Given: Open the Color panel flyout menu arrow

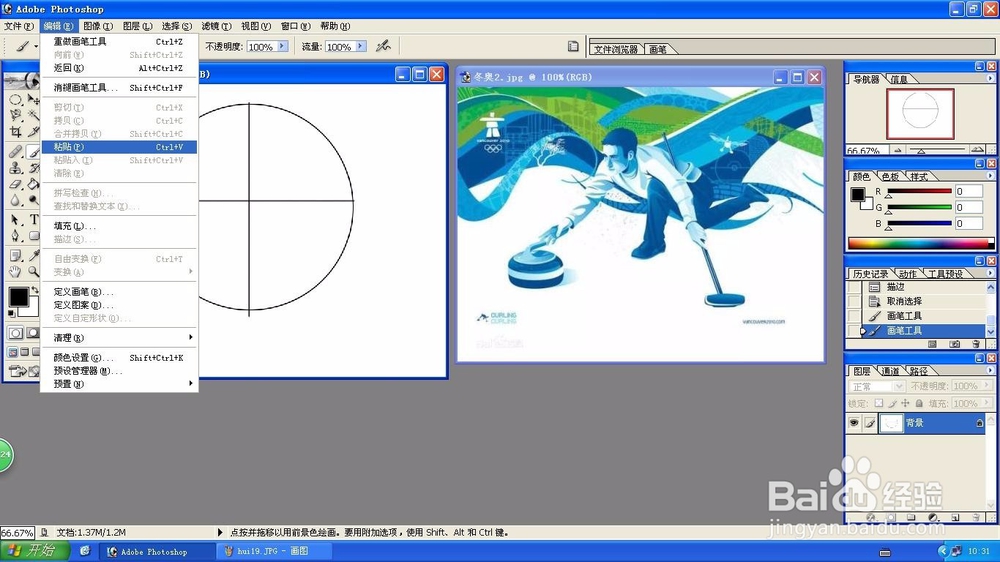Looking at the screenshot, I should tap(990, 175).
